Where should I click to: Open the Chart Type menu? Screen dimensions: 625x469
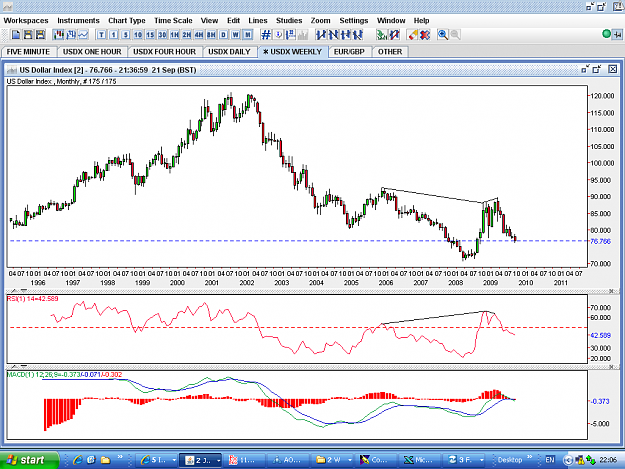point(127,21)
